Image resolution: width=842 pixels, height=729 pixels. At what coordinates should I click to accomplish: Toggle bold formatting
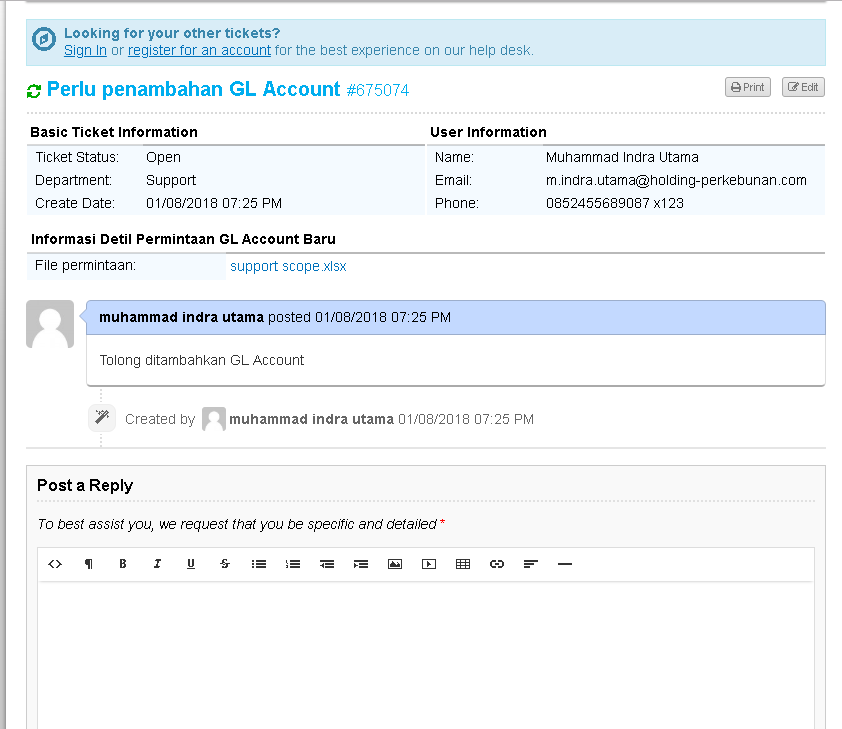123,564
